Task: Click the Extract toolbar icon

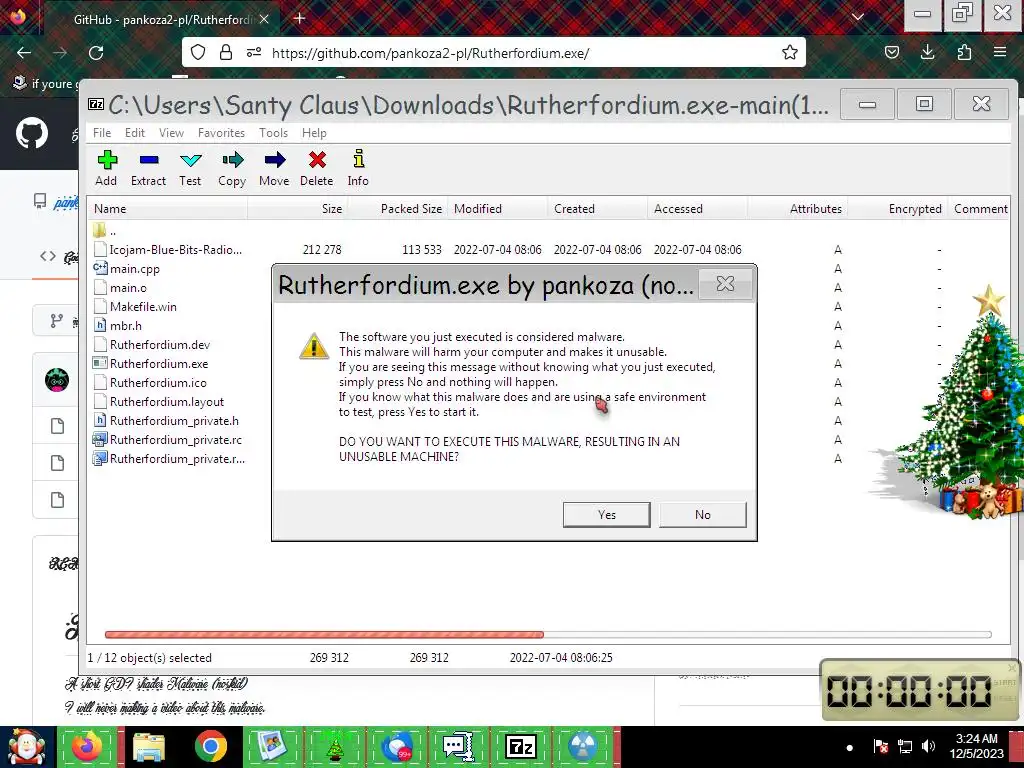Action: pos(148,168)
